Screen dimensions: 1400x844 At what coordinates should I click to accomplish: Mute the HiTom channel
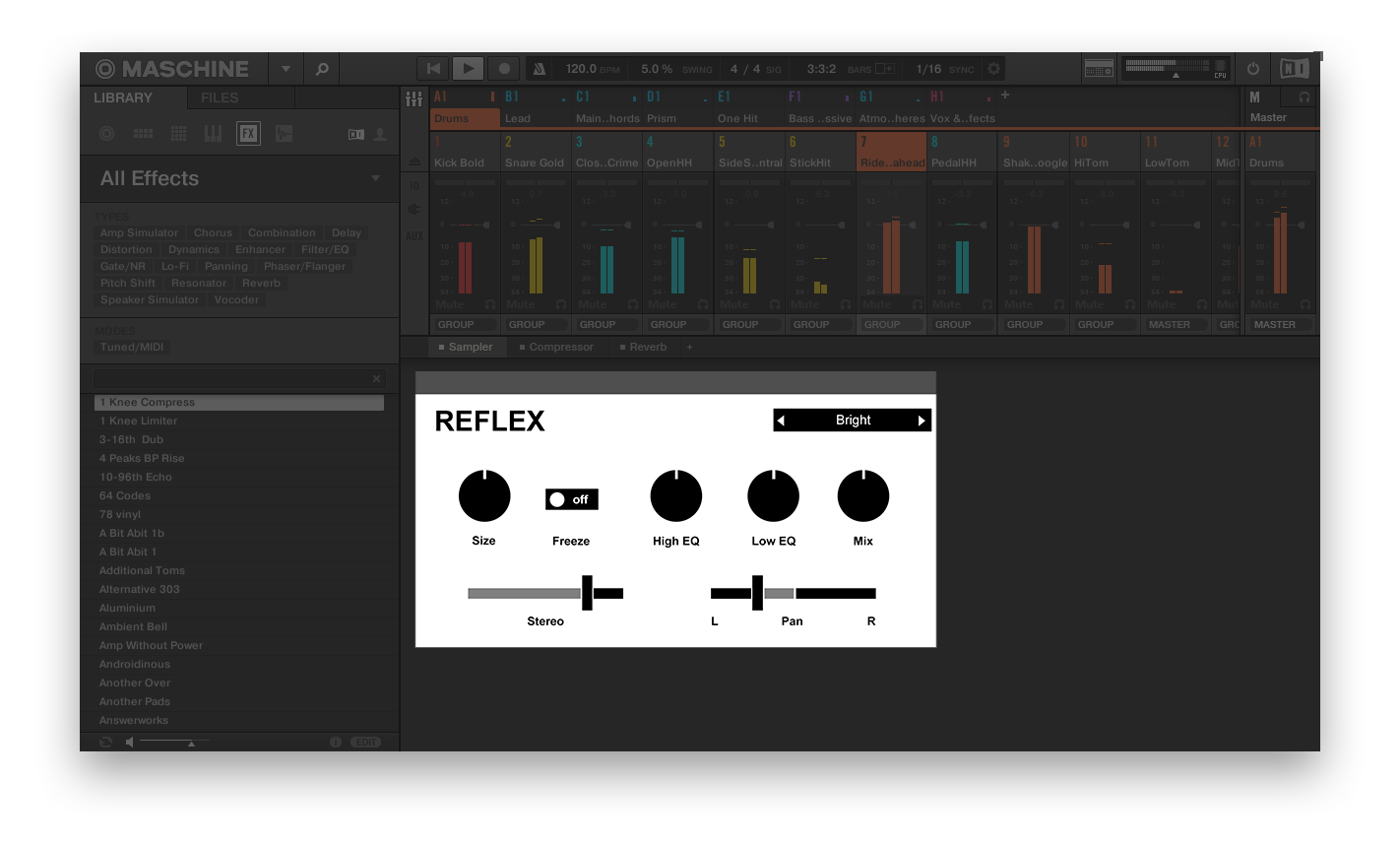point(1089,305)
